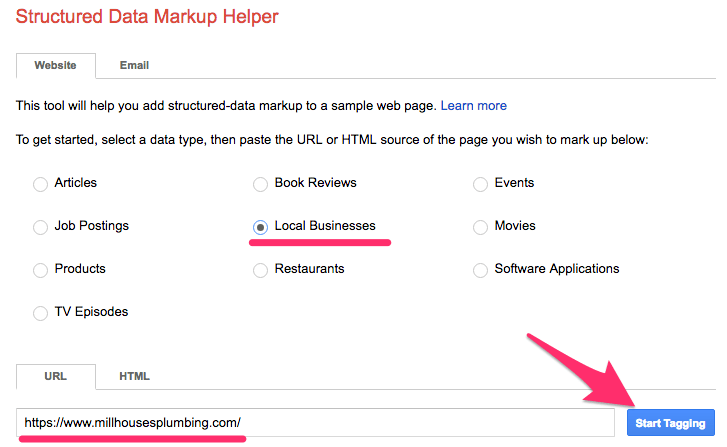Choose the Book Reviews data type
Image resolution: width=727 pixels, height=447 pixels.
pyautogui.click(x=260, y=184)
